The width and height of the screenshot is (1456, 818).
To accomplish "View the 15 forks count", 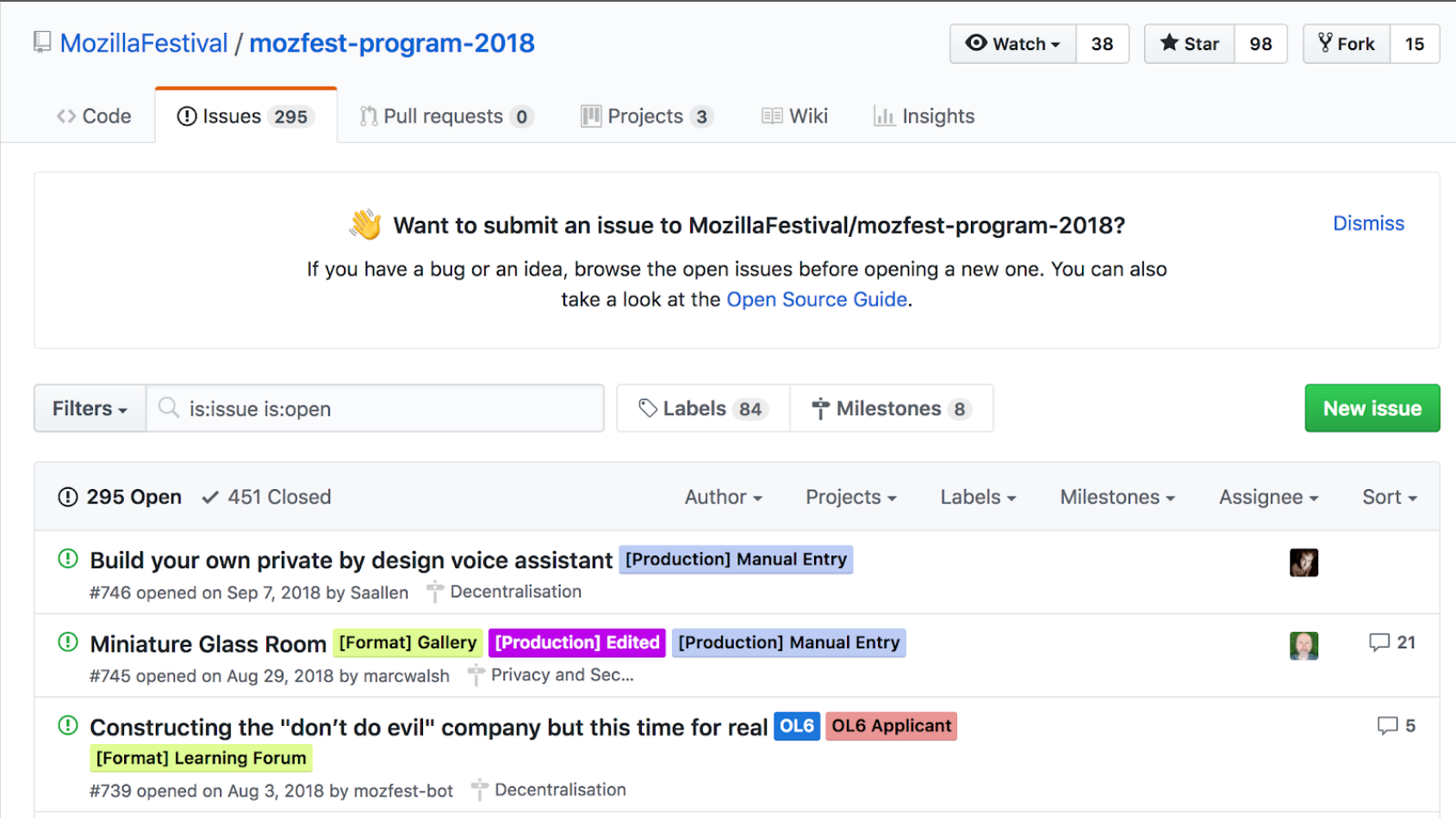I will click(x=1415, y=44).
